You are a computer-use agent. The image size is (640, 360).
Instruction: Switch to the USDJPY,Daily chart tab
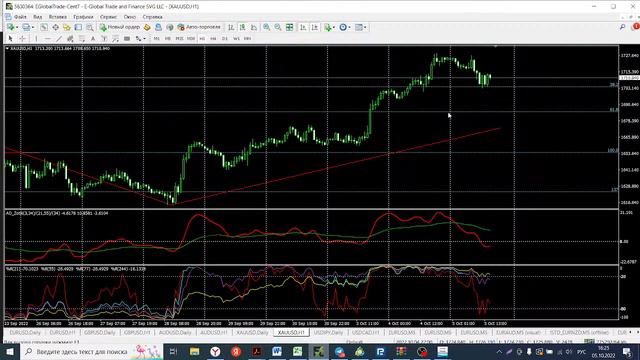click(328, 333)
